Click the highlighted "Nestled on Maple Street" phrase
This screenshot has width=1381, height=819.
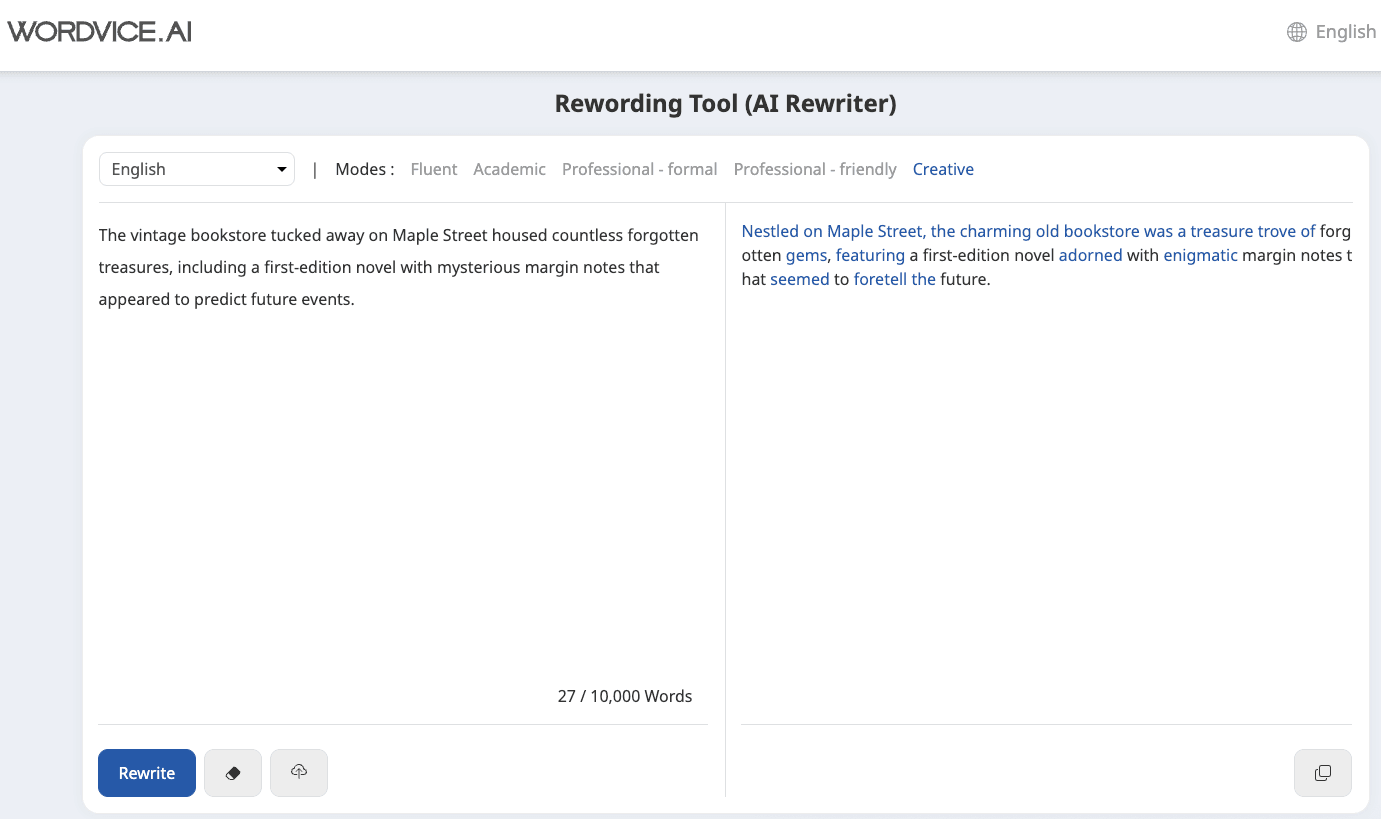[832, 231]
